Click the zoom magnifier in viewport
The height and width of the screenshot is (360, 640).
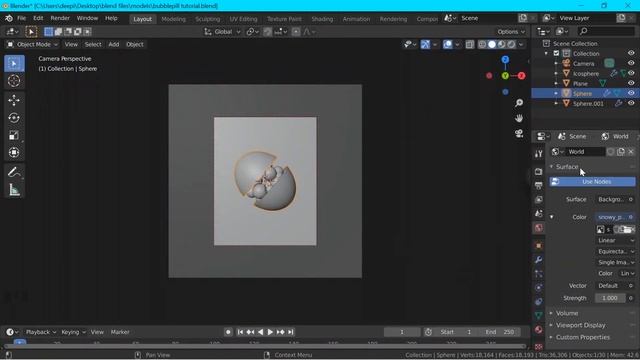click(519, 103)
